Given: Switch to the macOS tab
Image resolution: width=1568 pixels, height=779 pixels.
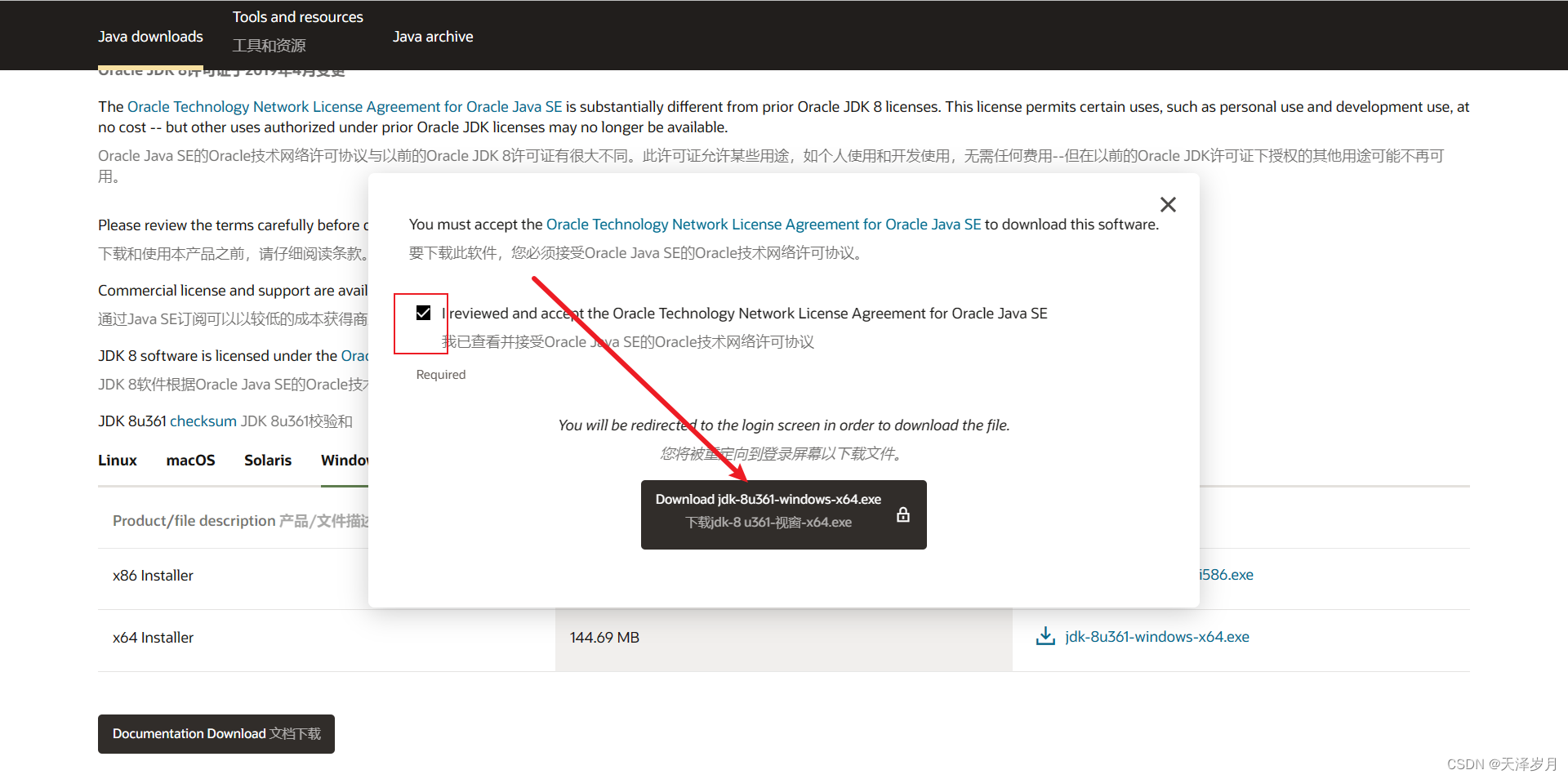Looking at the screenshot, I should pyautogui.click(x=190, y=460).
